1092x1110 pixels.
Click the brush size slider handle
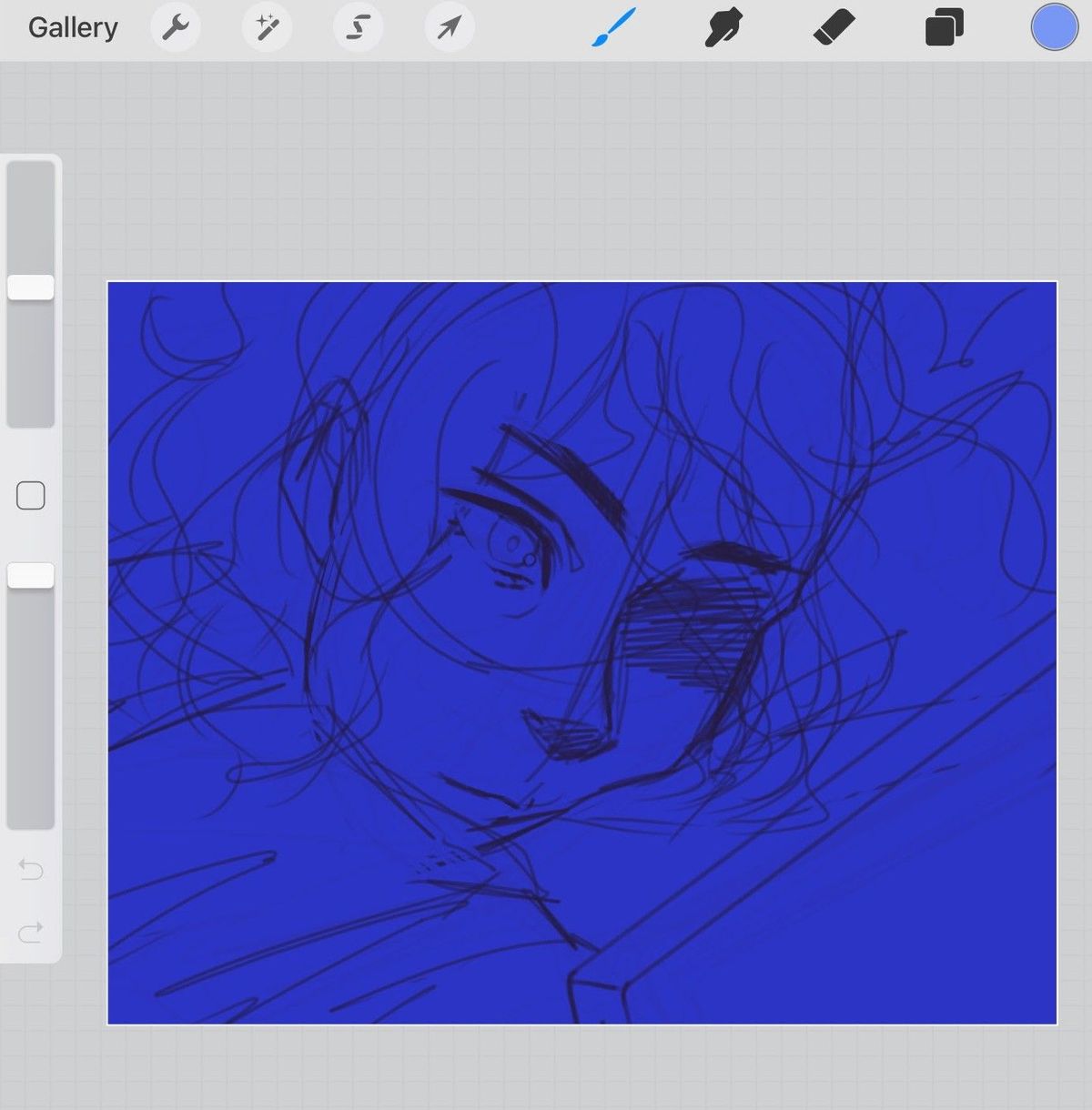31,288
